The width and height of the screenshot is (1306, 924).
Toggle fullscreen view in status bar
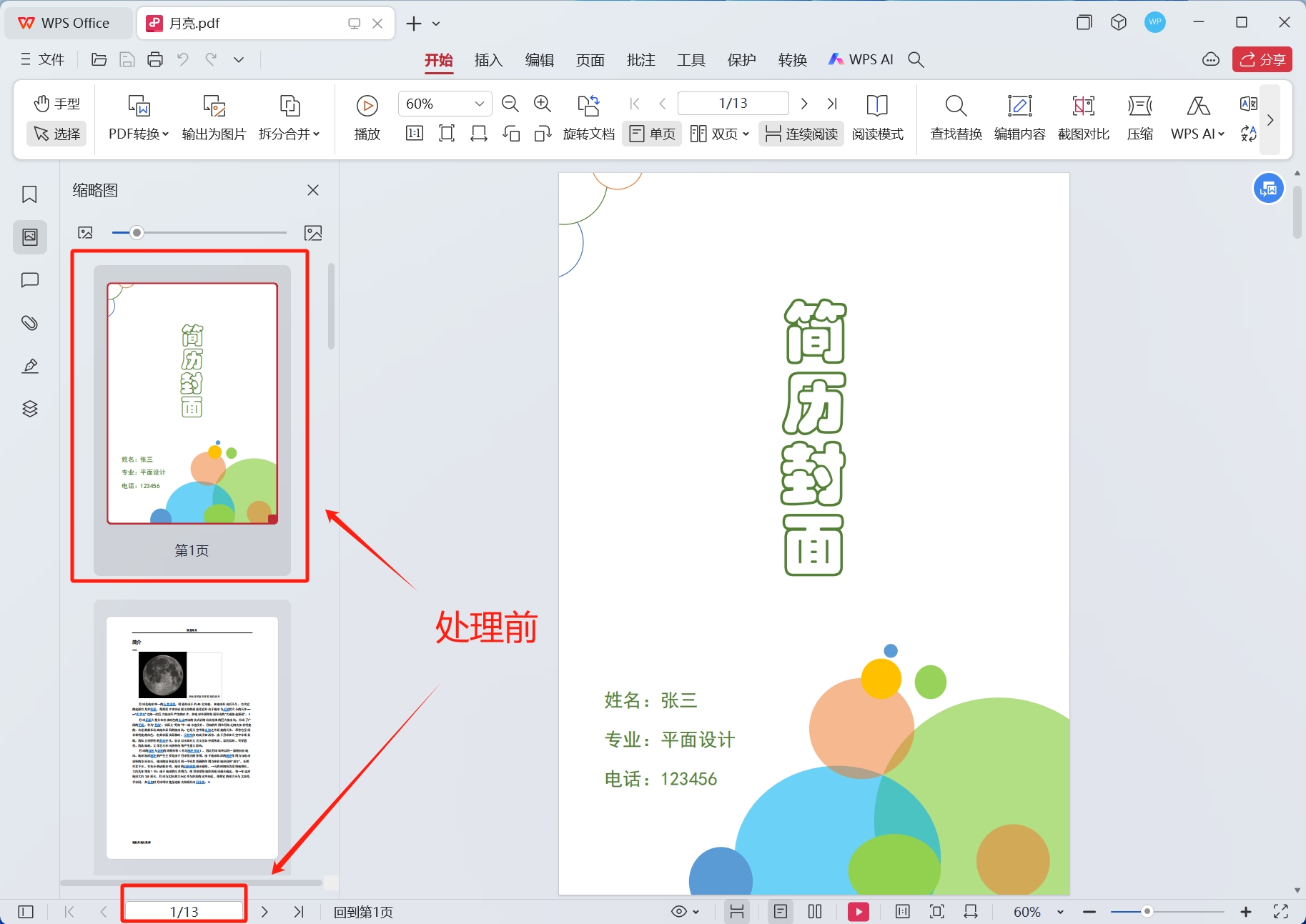pyautogui.click(x=1280, y=911)
